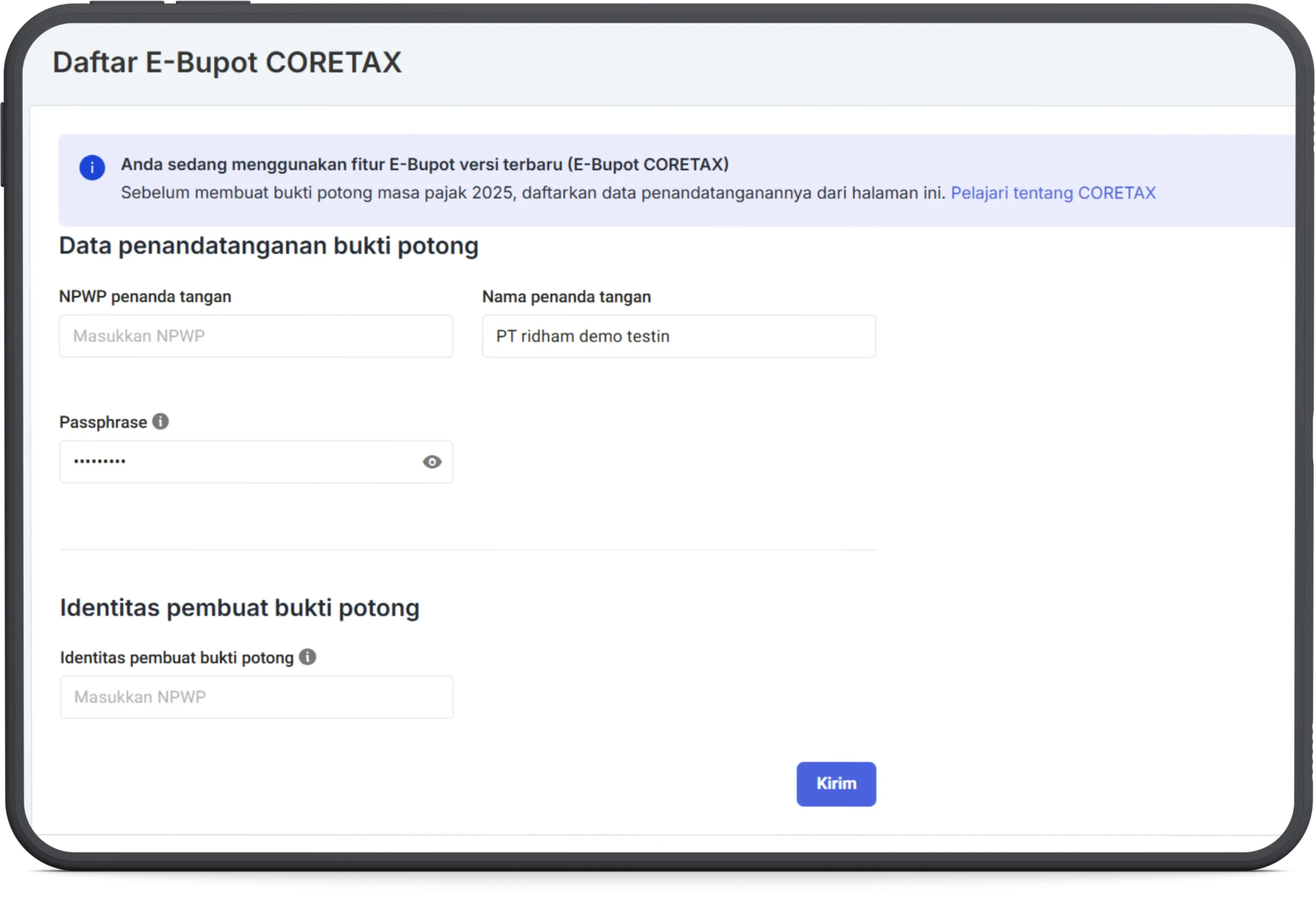Click the Daftar E-Bupot CORETAX page title
This screenshot has height=898, width=1316.
pyautogui.click(x=227, y=62)
